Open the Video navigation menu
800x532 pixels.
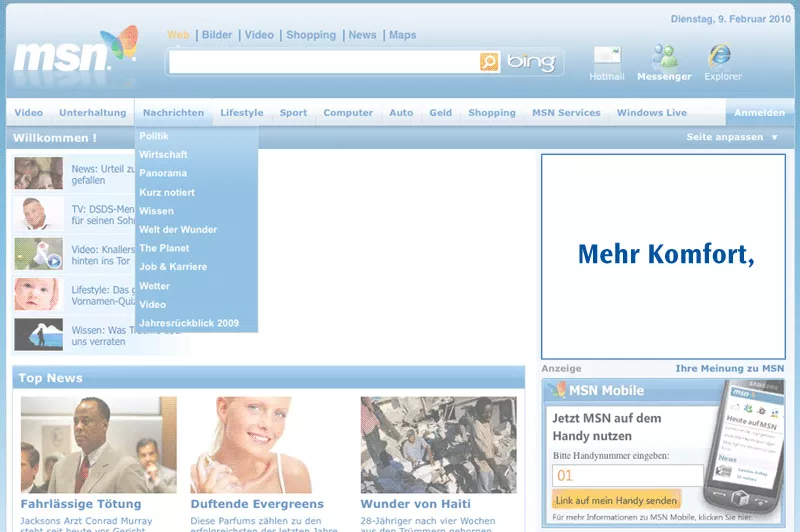[29, 112]
